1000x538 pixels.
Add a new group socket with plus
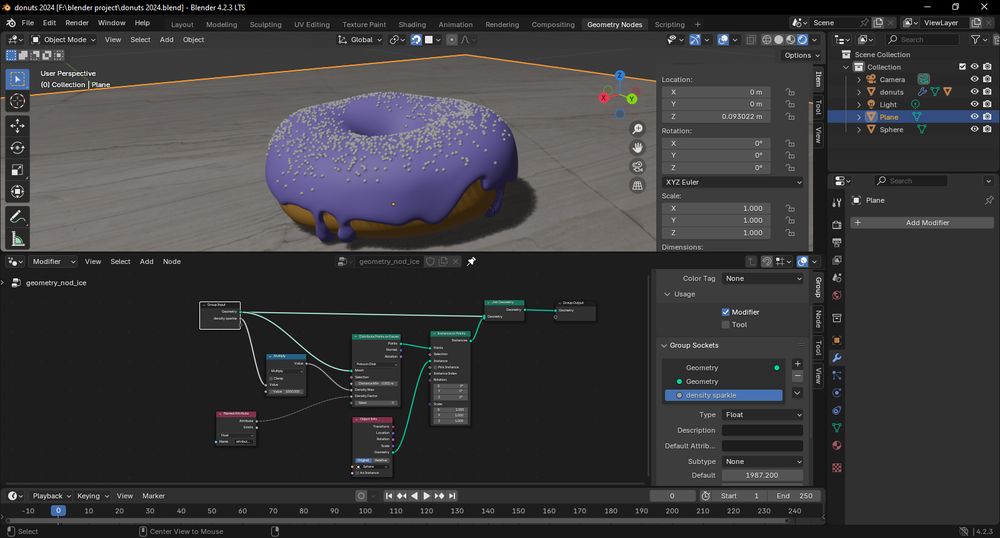(797, 365)
